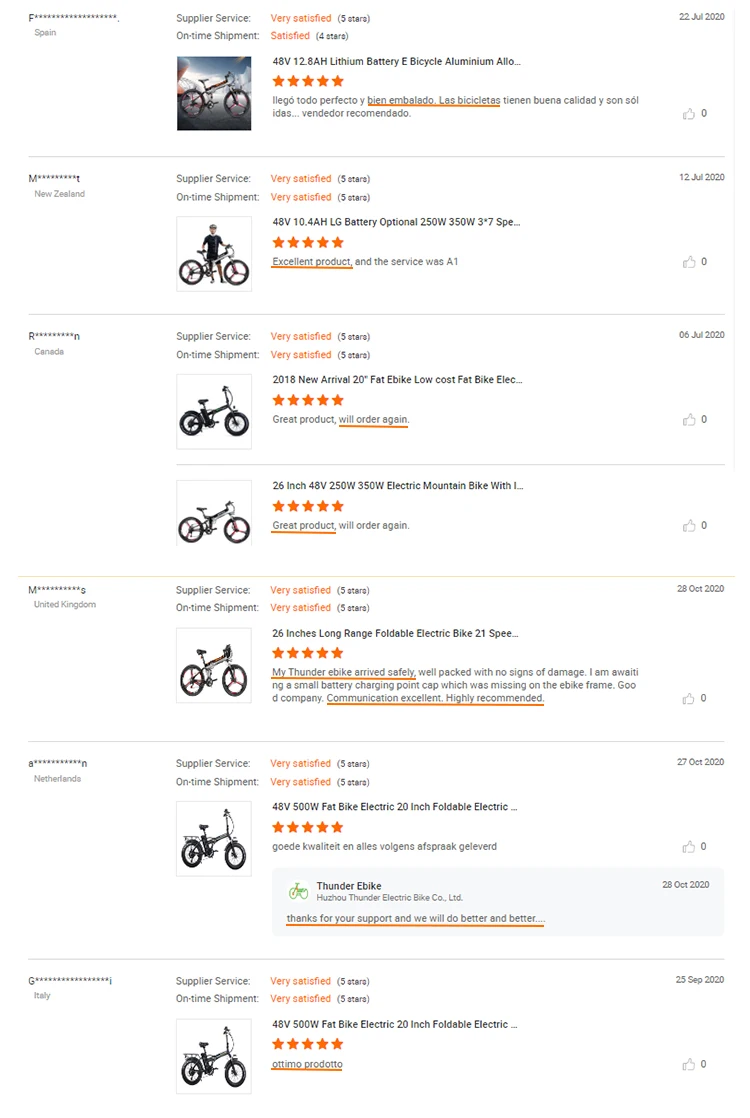View the 2018 New Arrival Fat Ebike photo
Image resolution: width=750 pixels, height=1118 pixels.
(214, 411)
